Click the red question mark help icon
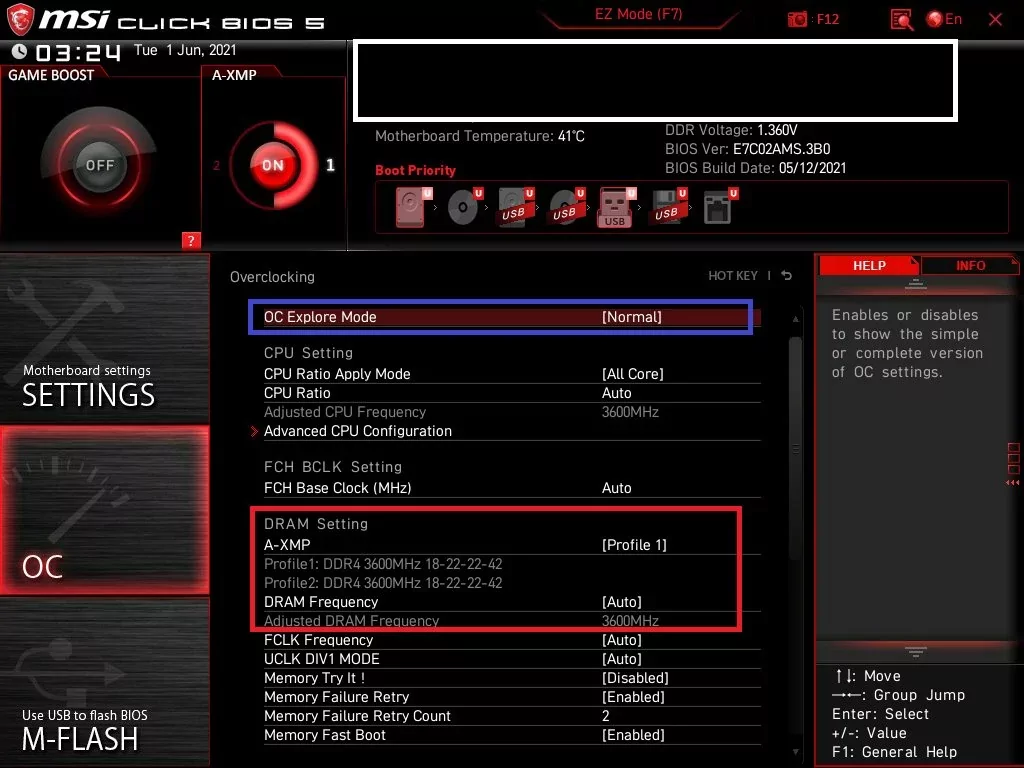The image size is (1024, 768). coord(191,240)
